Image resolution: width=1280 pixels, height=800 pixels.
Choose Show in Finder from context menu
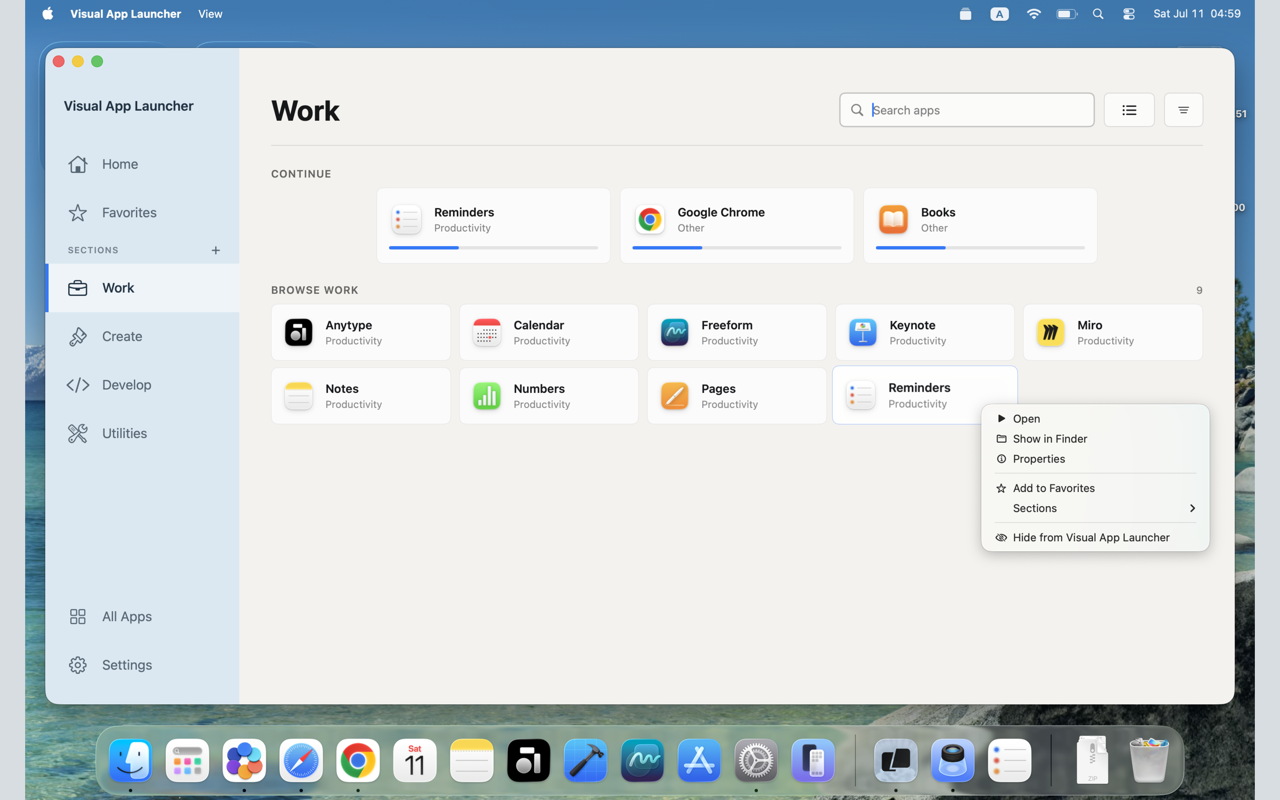[x=1095, y=439]
